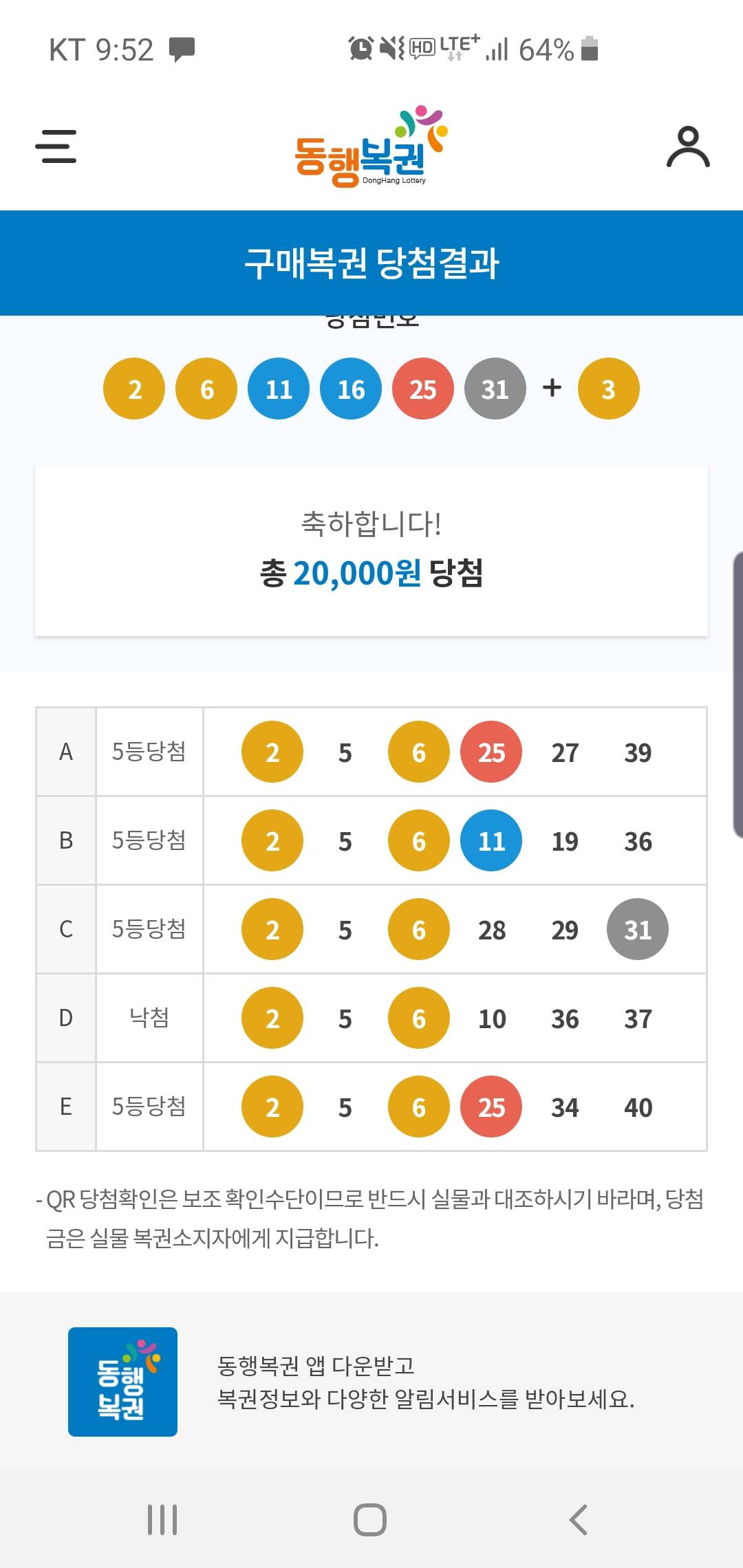Tap the gray winning ball 31 at top
The width and height of the screenshot is (743, 1568).
tap(495, 389)
